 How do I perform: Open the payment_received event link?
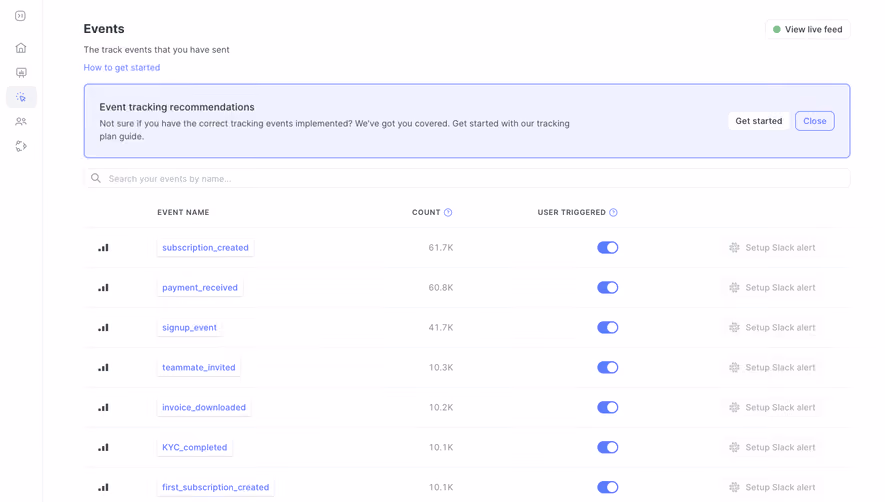pyautogui.click(x=200, y=287)
